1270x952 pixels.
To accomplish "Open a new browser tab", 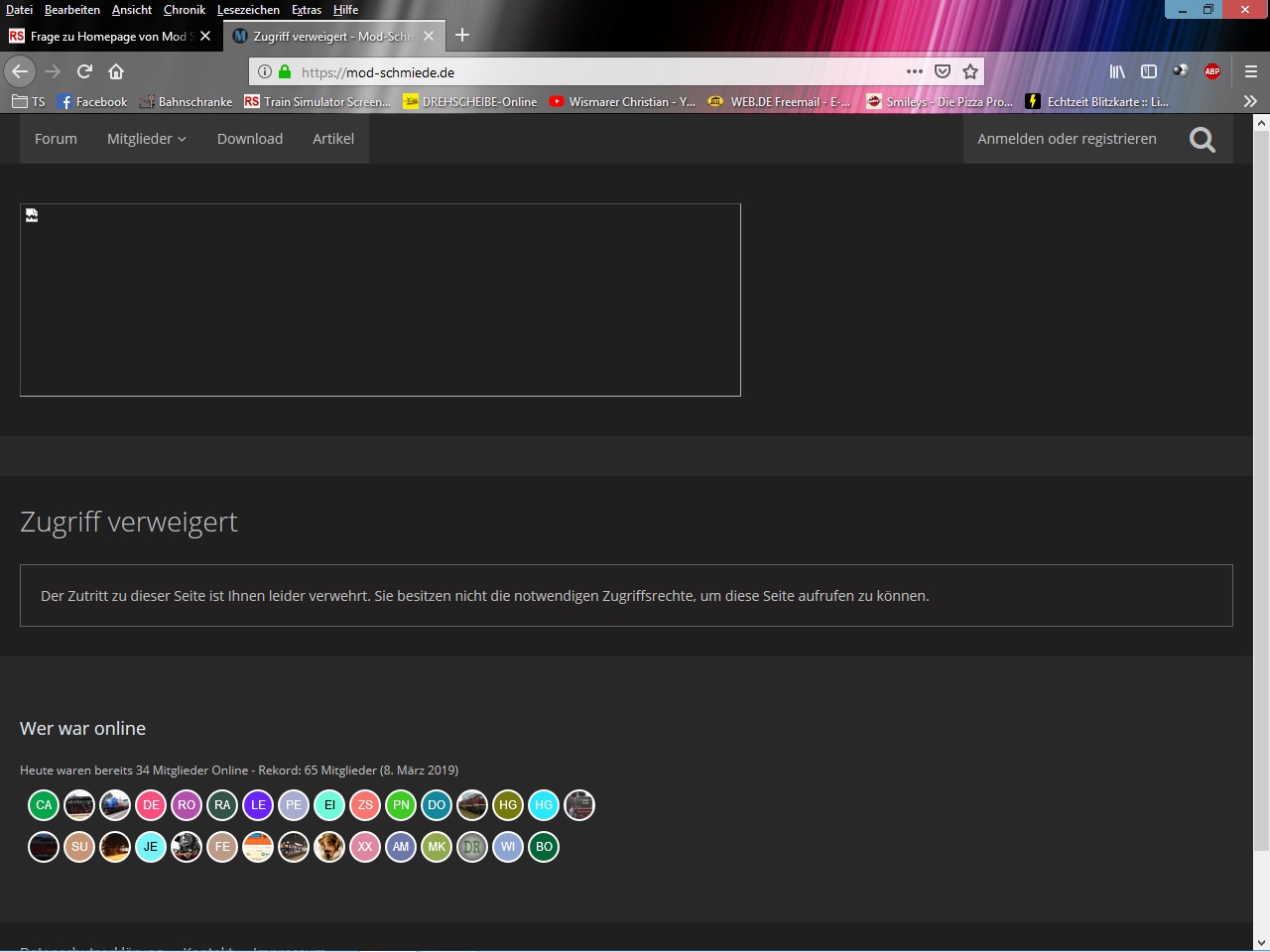I will pos(461,36).
